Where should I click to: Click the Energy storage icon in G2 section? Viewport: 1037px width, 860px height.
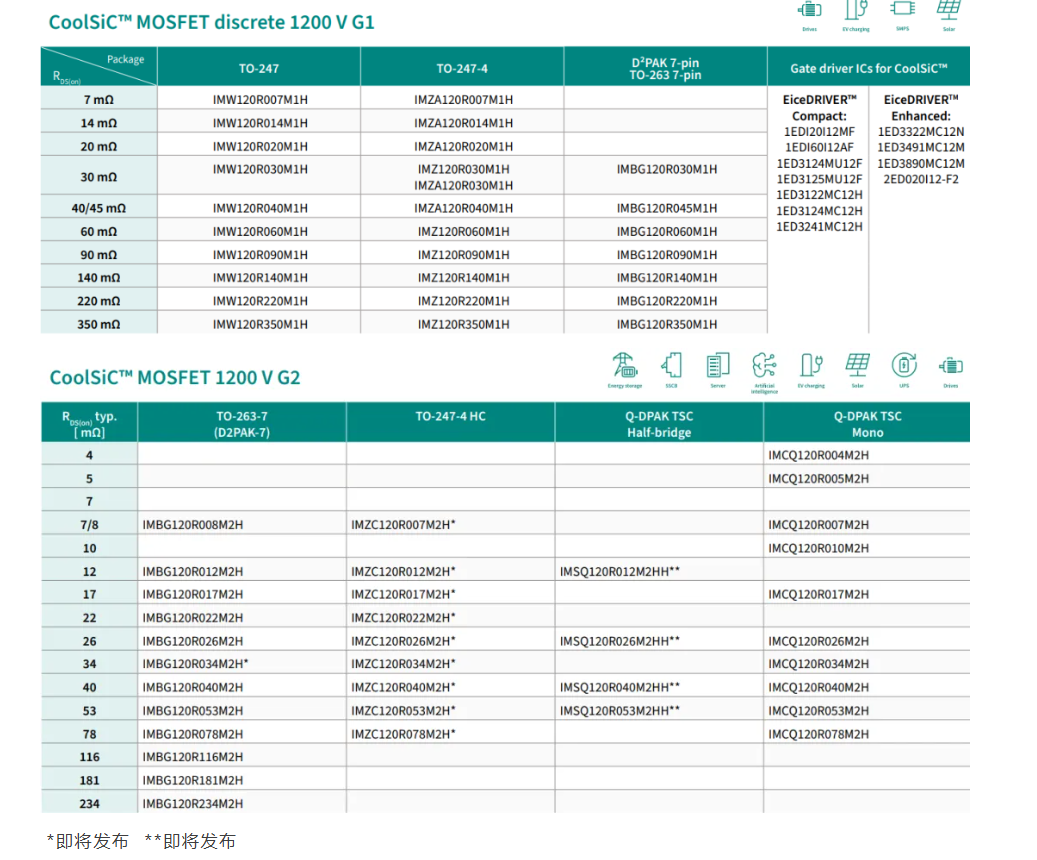[x=624, y=366]
